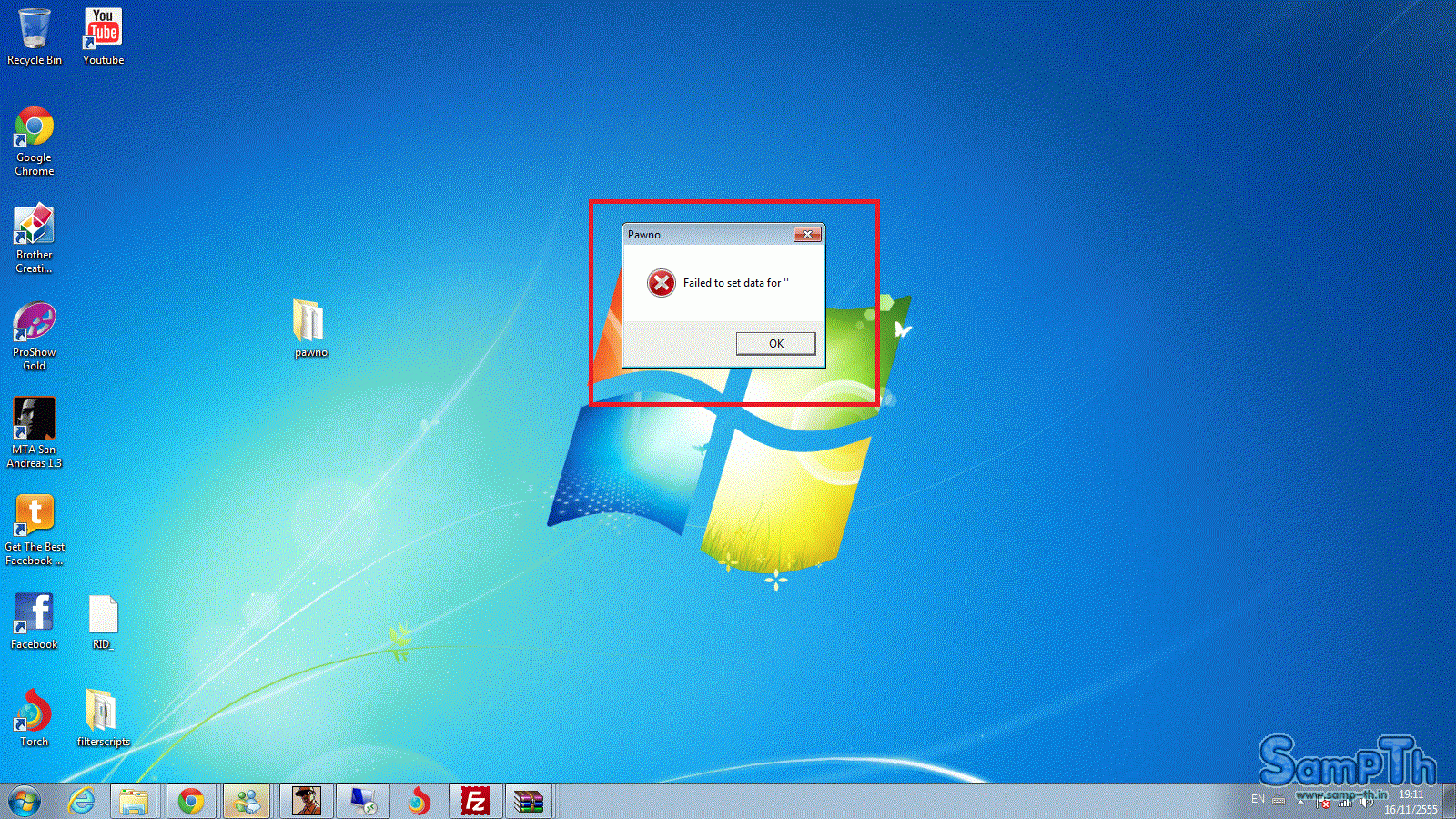Open the network signal tray icon
The height and width of the screenshot is (819, 1456).
tap(1345, 802)
